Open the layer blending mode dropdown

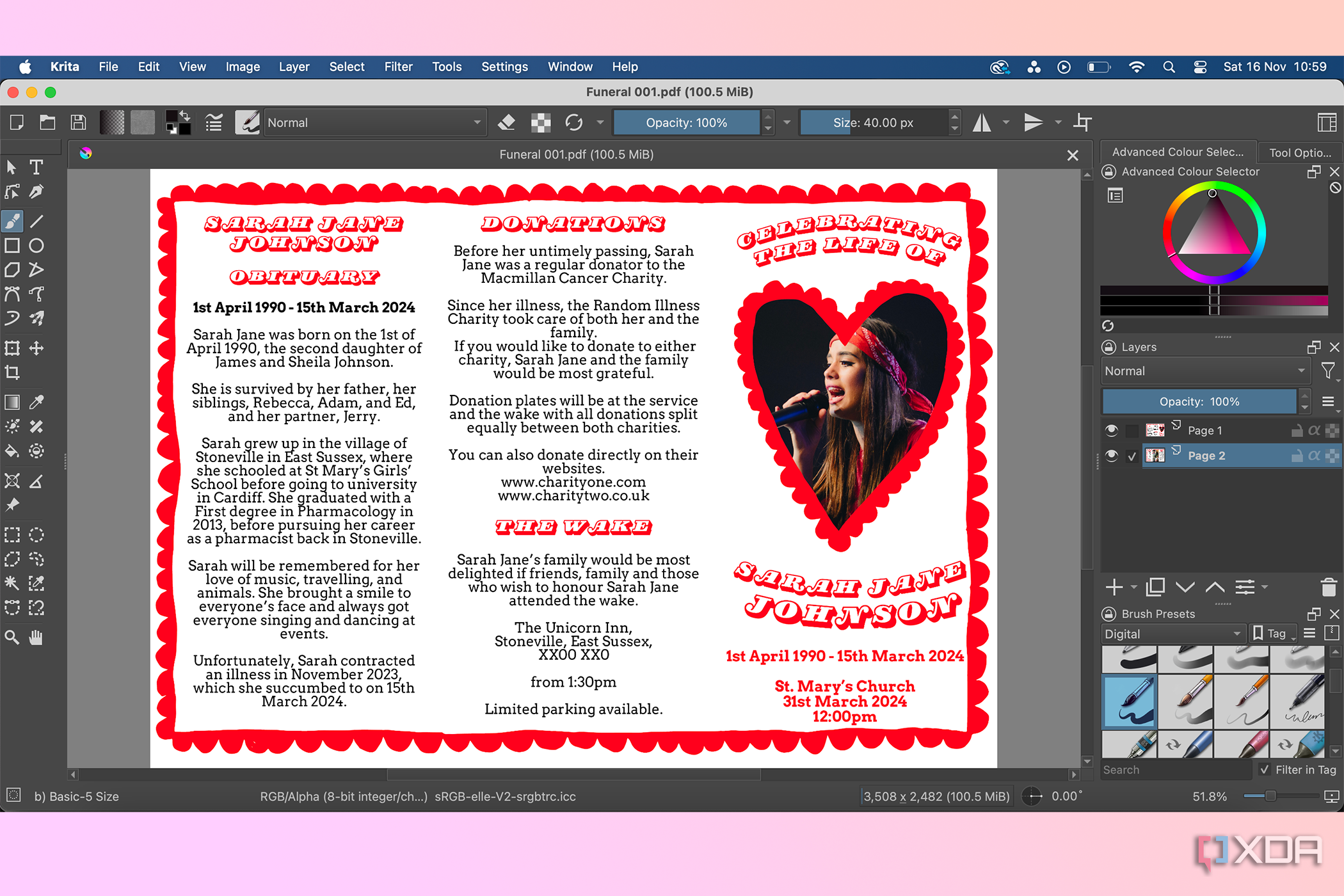point(1205,371)
